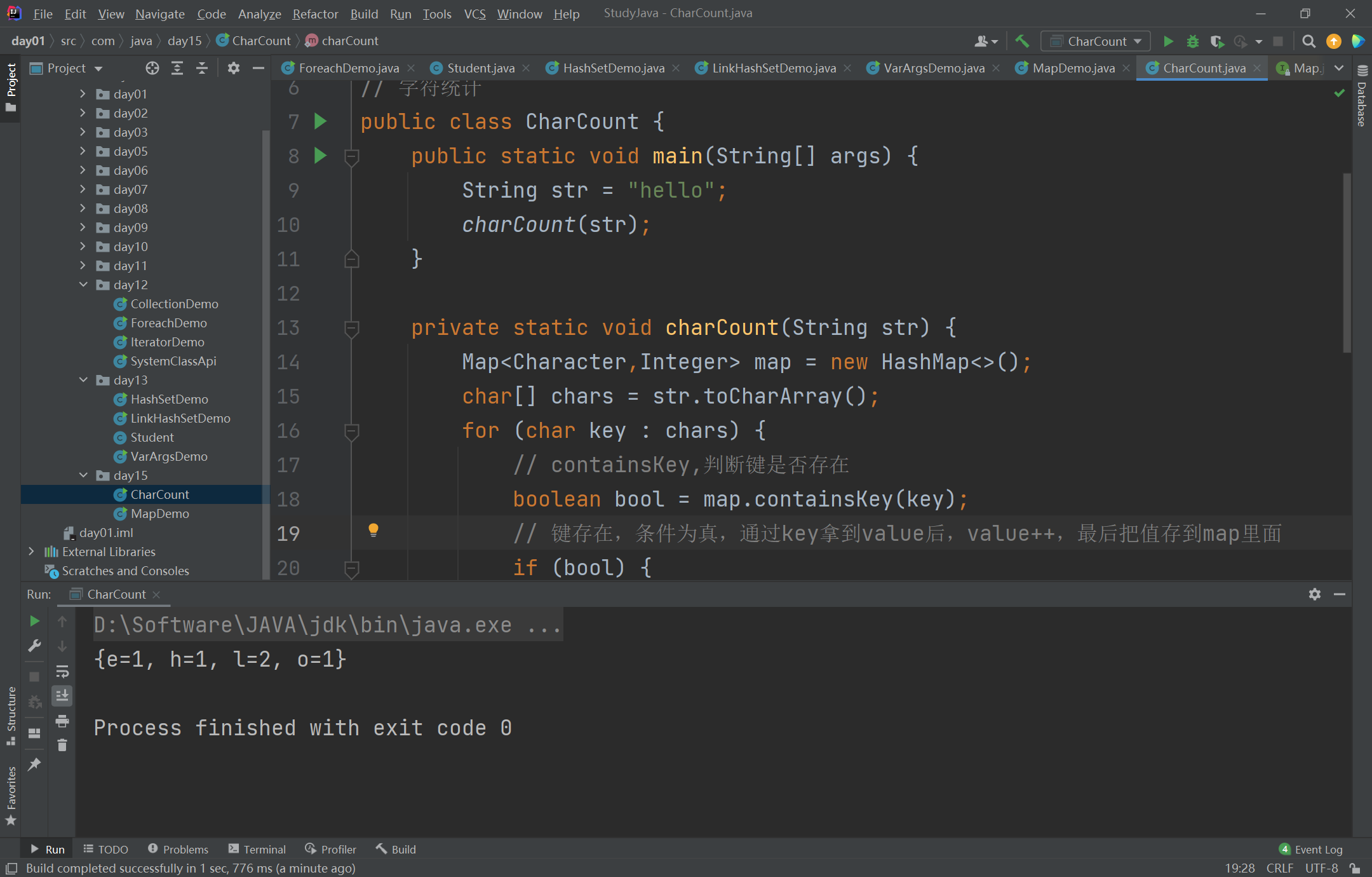Toggle soft-wrap in the Run console
This screenshot has height=877, width=1372.
tap(62, 670)
